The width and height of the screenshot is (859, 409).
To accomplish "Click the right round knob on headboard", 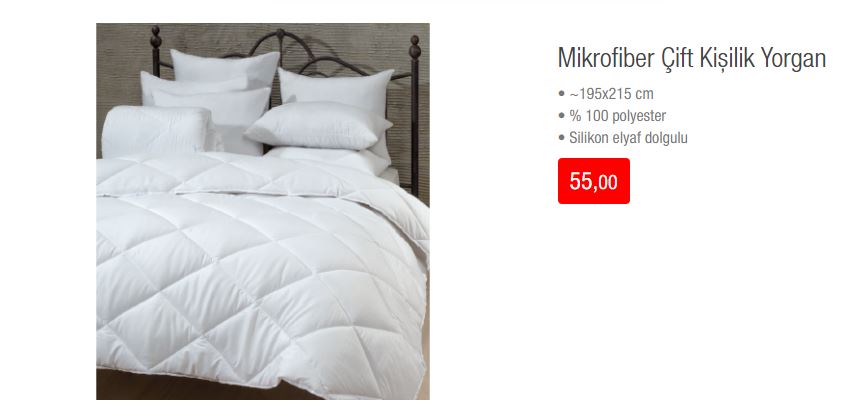I will [x=415, y=47].
